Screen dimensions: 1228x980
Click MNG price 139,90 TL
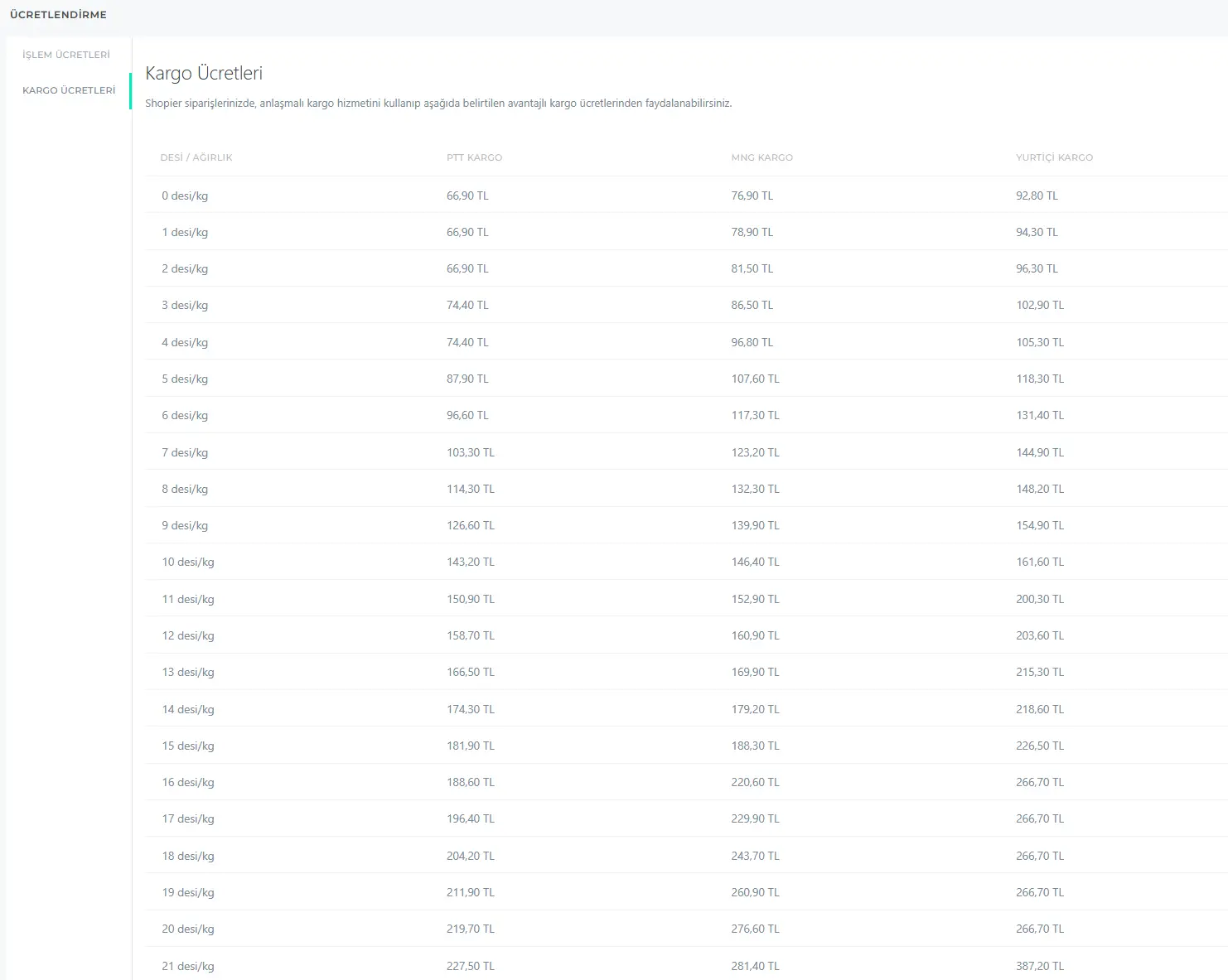tap(755, 526)
